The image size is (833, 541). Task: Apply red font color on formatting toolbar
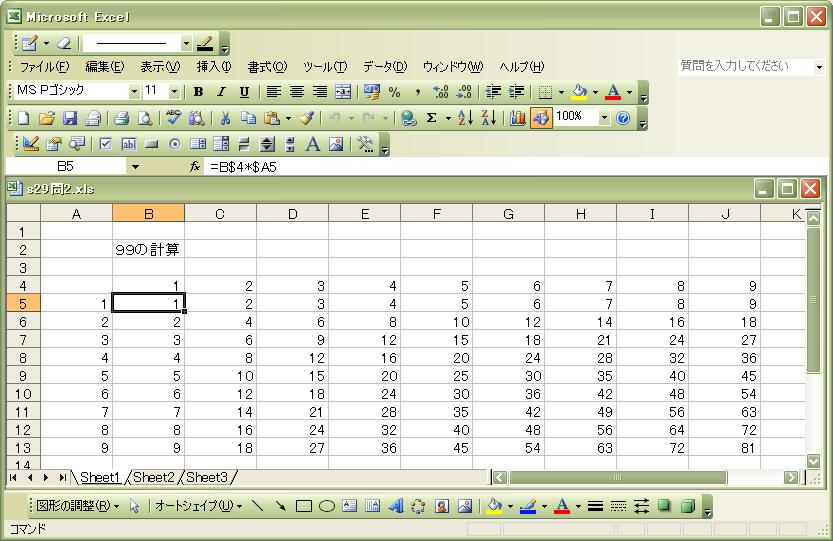613,92
